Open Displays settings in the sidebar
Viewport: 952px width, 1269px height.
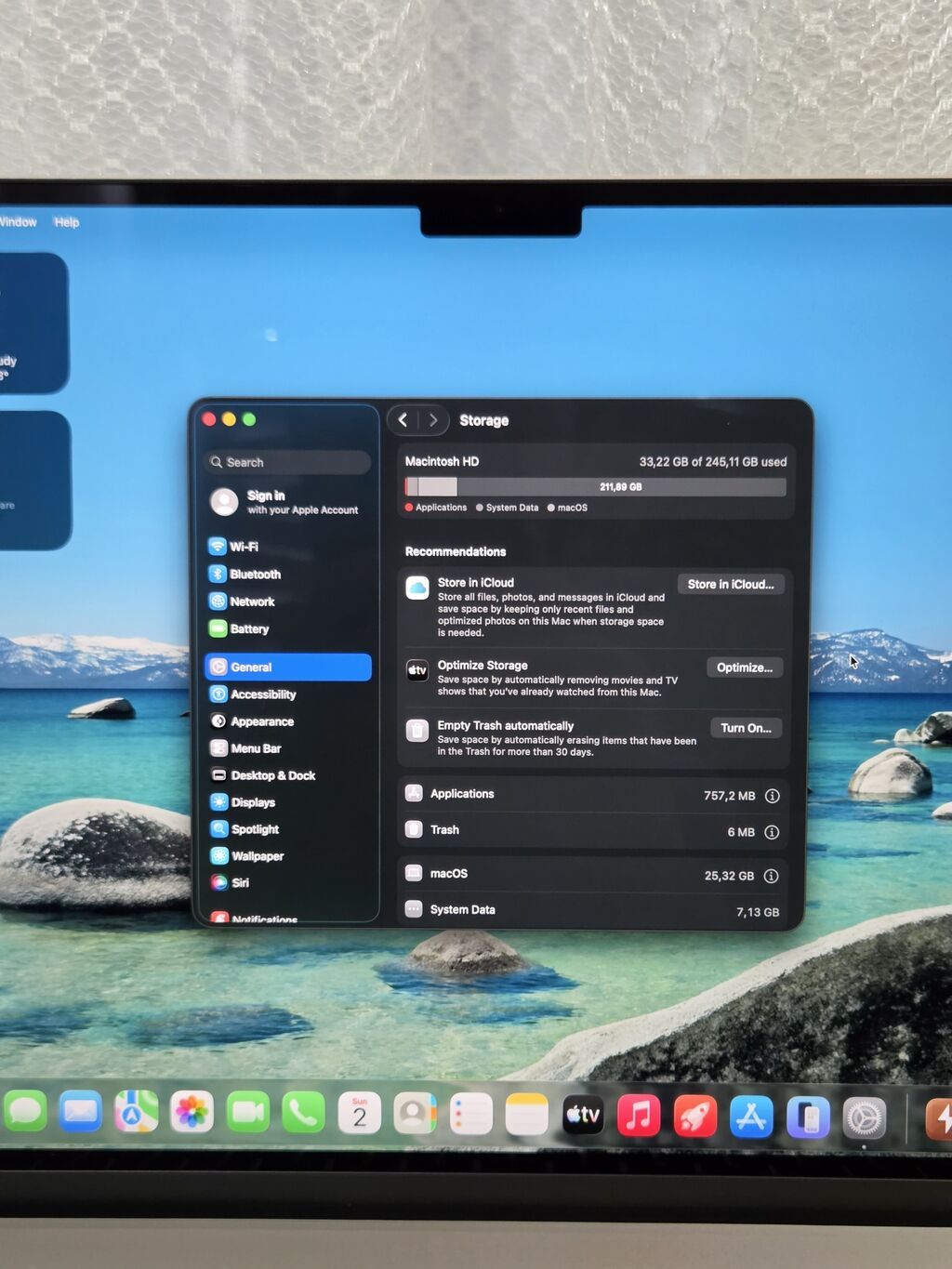(x=288, y=802)
